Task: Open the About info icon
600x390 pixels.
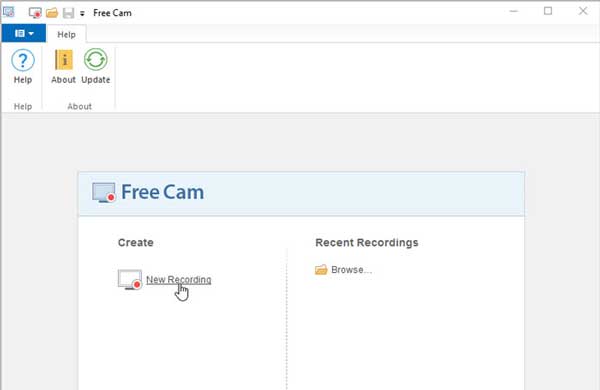Action: pos(64,60)
